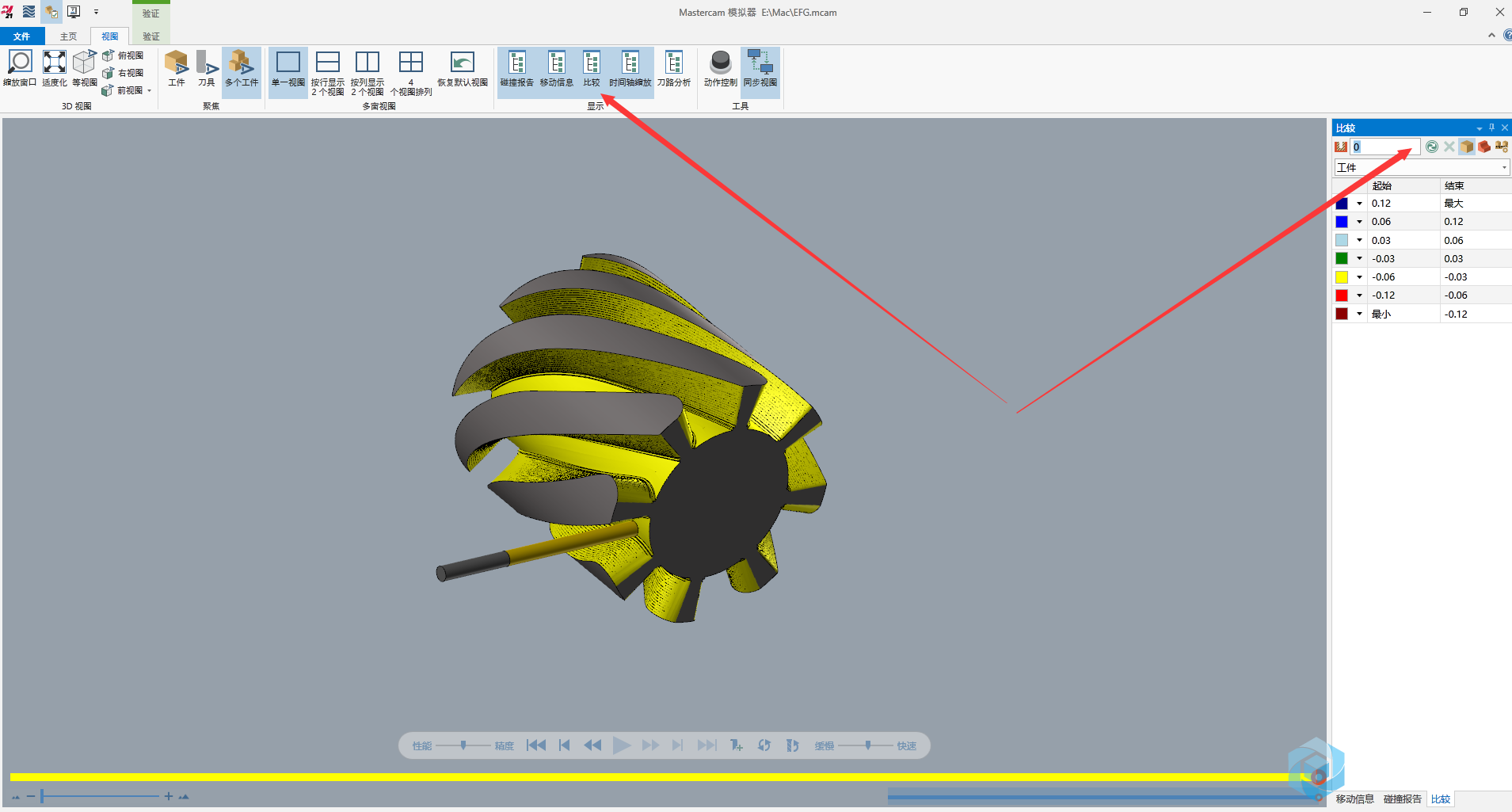The width and height of the screenshot is (1512, 812).
Task: Jump to simulation end button
Action: pyautogui.click(x=707, y=745)
